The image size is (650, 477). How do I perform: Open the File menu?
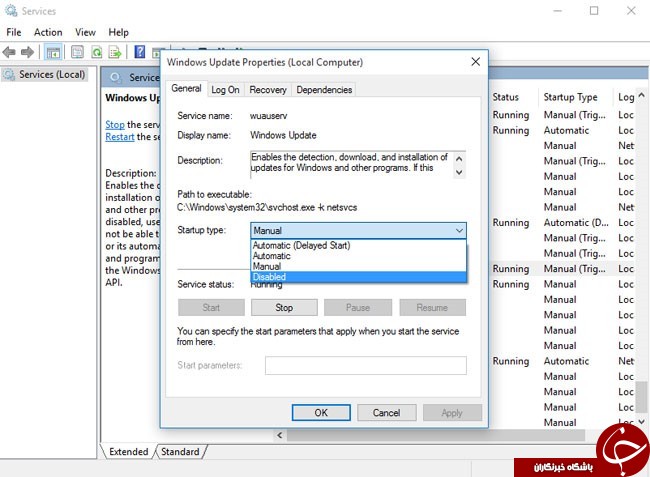(14, 32)
